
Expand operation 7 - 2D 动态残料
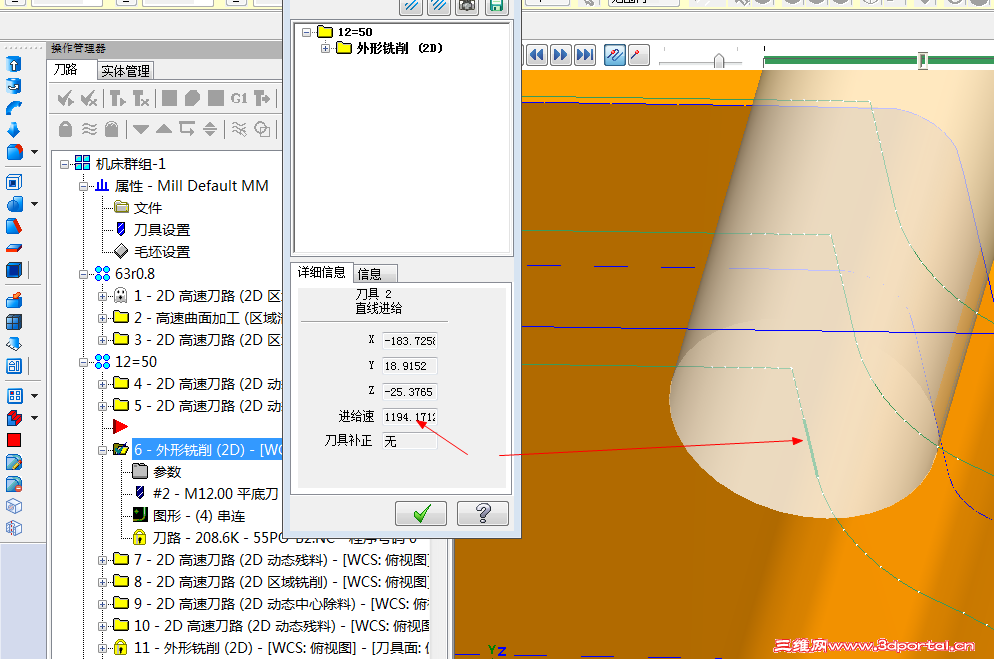pyautogui.click(x=102, y=560)
